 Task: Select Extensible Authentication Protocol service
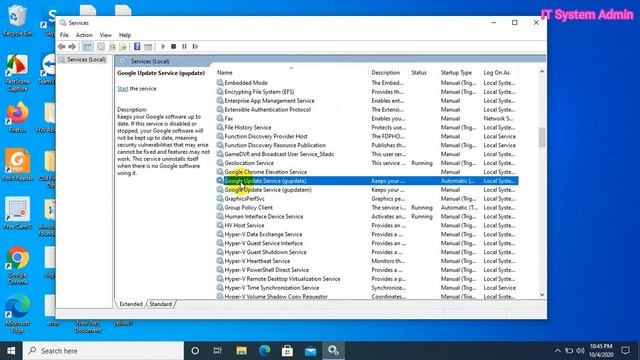coord(367,110)
